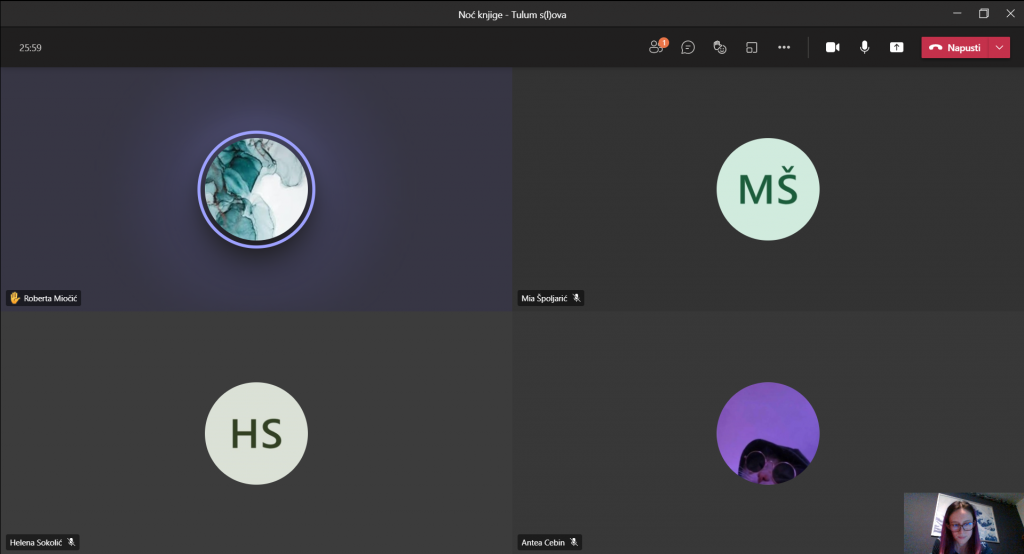Click the Mia Špoljarić name label

(543, 298)
